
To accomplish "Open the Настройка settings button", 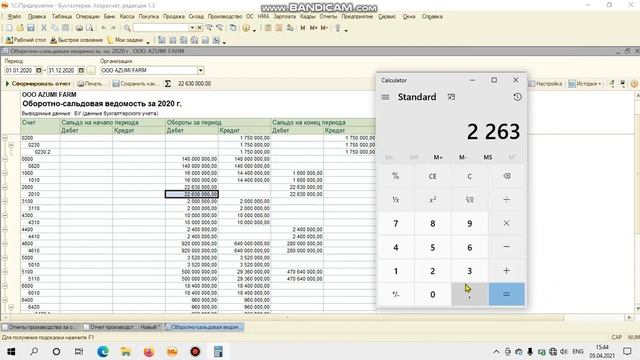I will pyautogui.click(x=545, y=84).
